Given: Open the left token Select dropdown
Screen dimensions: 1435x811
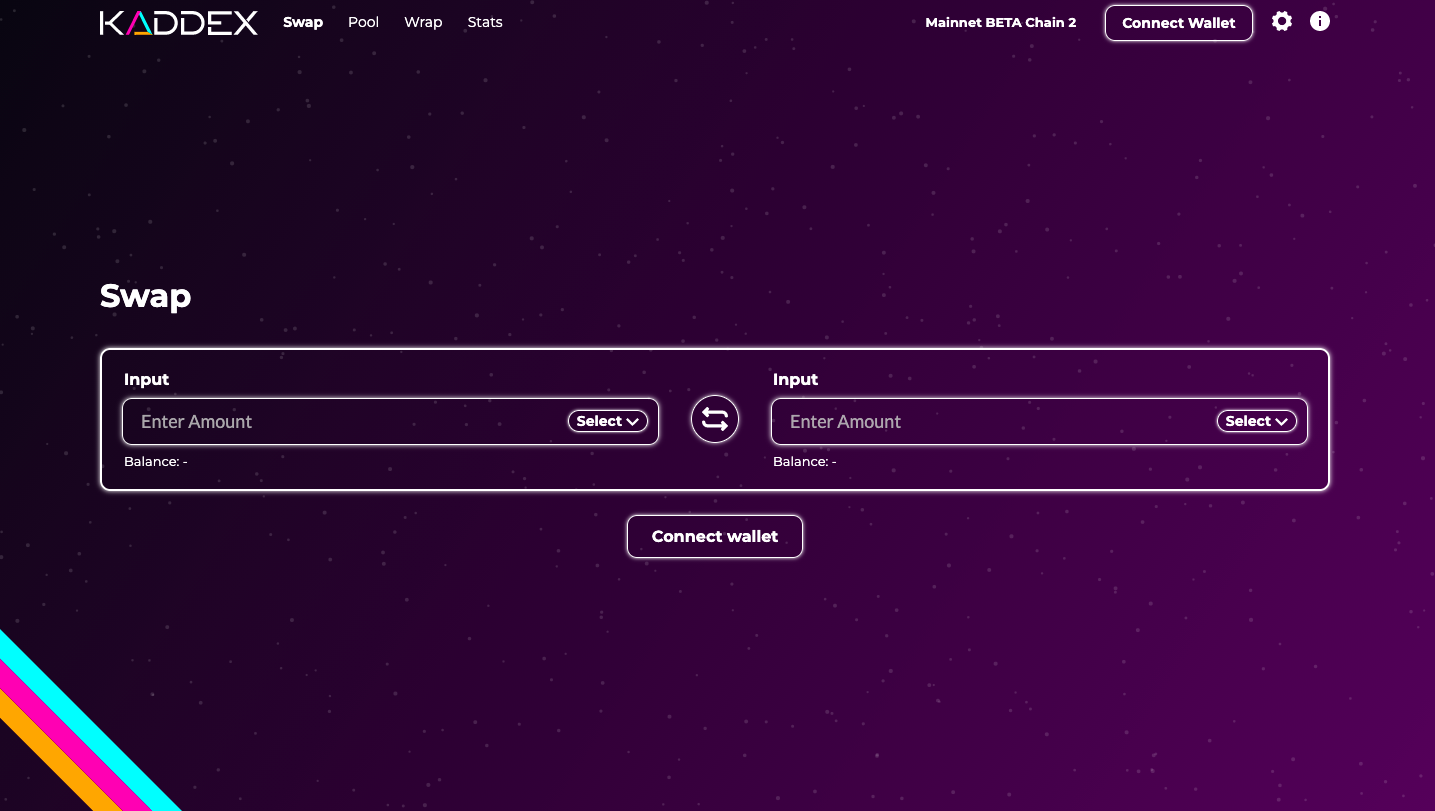Looking at the screenshot, I should click(x=608, y=421).
